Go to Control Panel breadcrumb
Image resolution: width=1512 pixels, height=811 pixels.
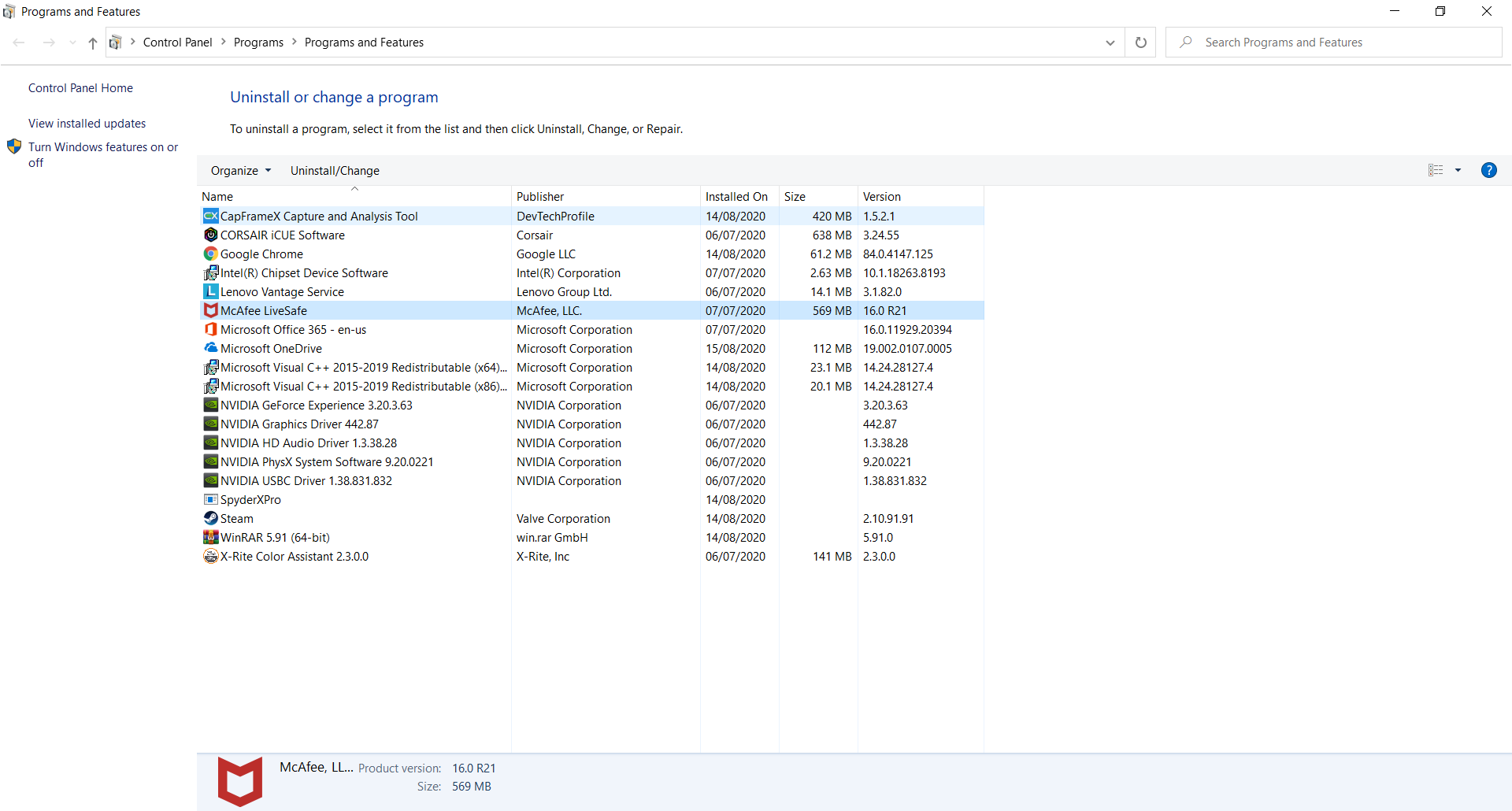(177, 43)
